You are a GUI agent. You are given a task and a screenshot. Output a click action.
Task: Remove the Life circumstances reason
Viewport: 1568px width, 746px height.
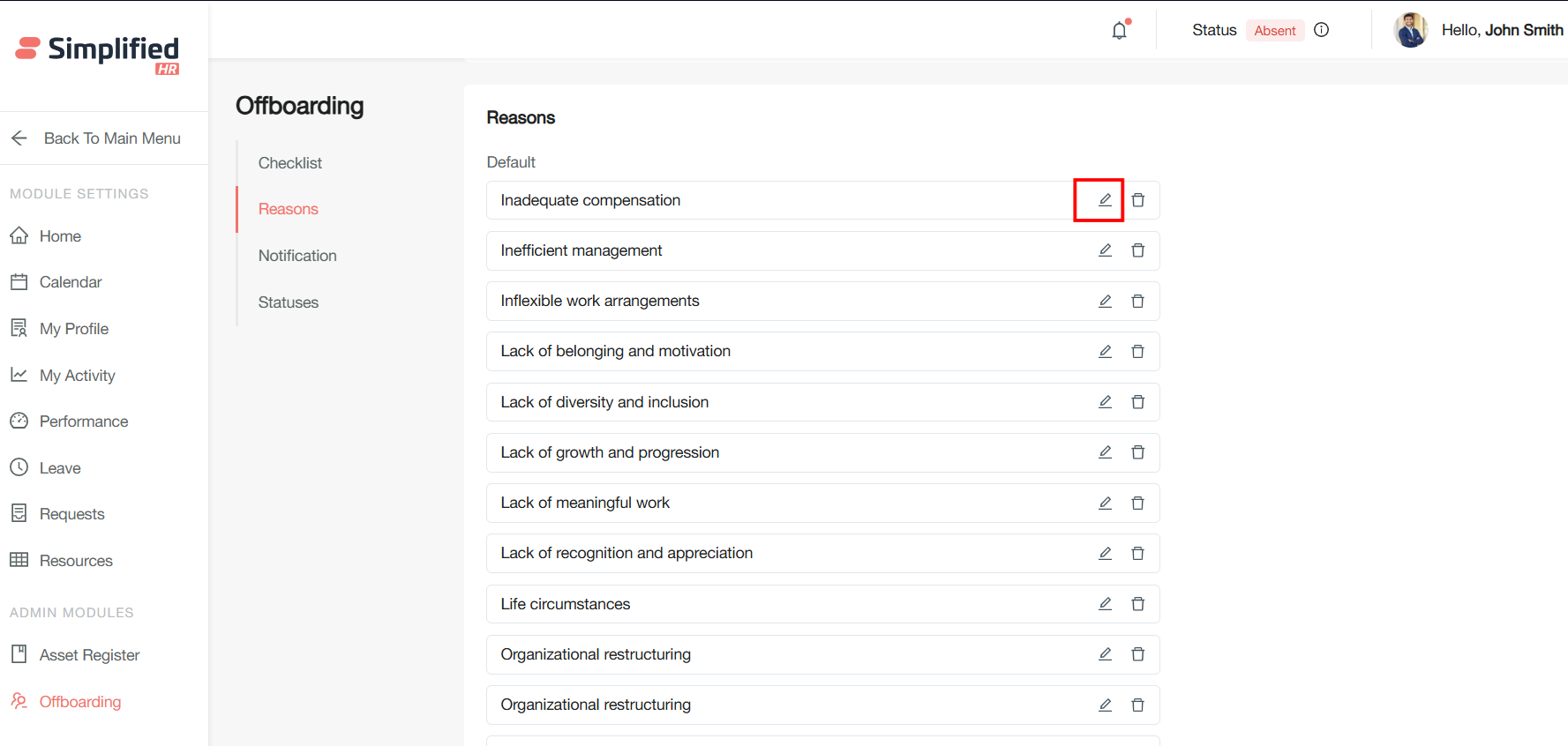click(x=1137, y=604)
